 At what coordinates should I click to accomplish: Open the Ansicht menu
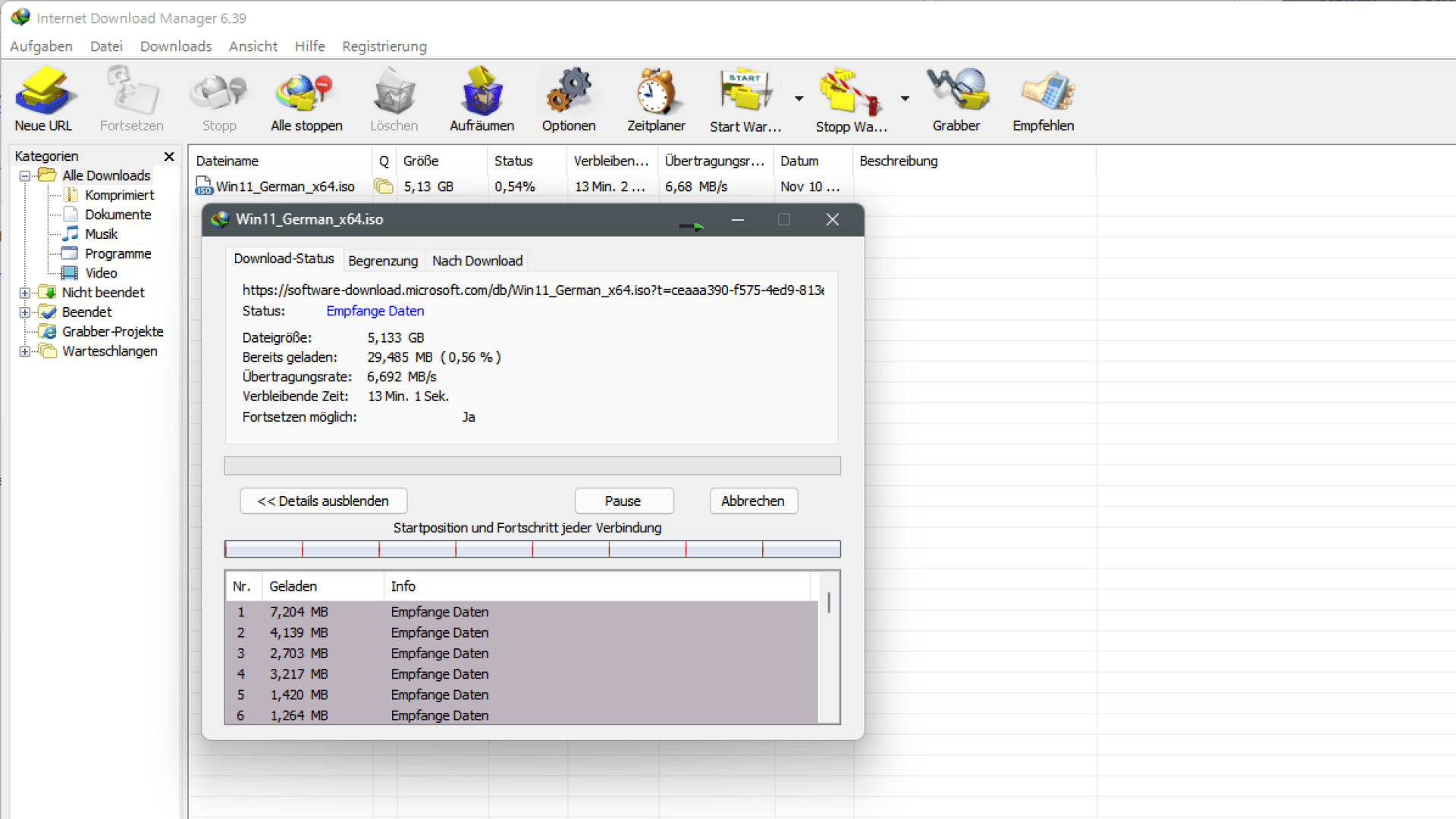point(253,46)
